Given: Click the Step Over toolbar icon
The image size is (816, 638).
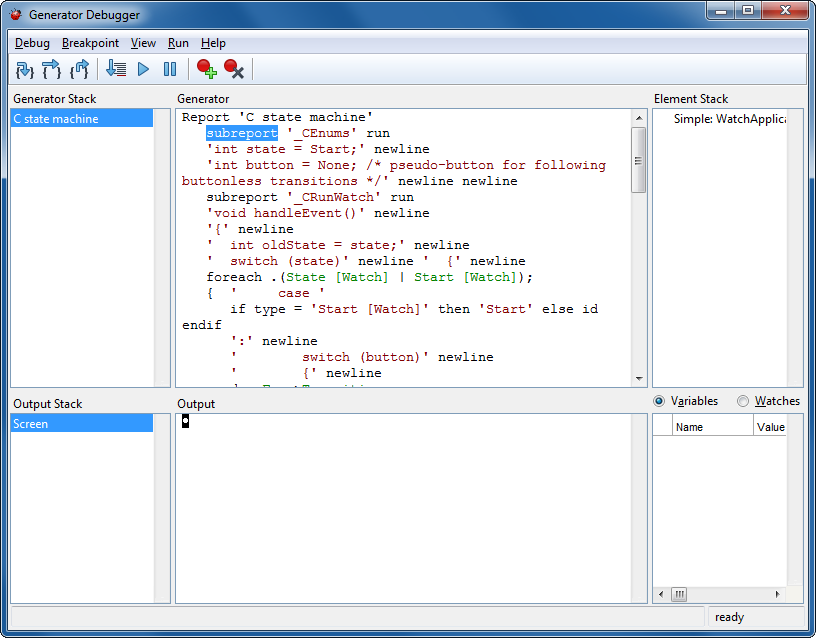Looking at the screenshot, I should tap(51, 69).
